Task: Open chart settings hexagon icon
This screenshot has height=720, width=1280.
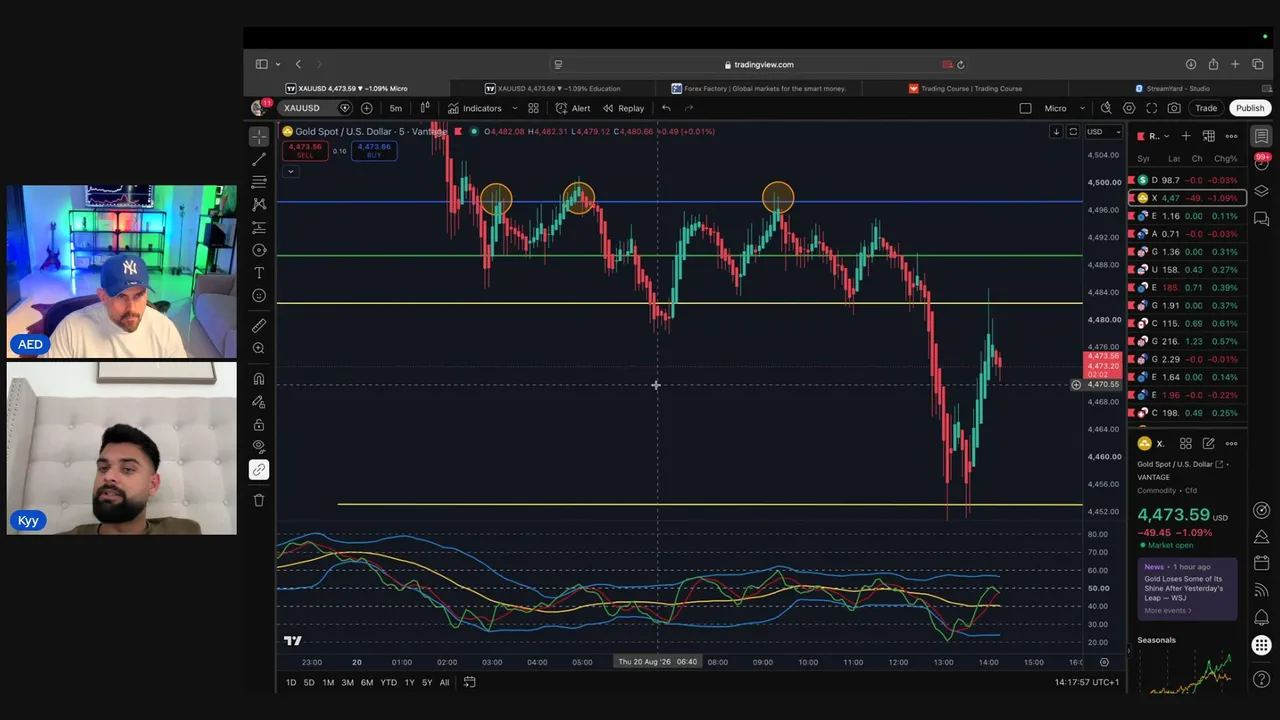Action: (x=1129, y=108)
